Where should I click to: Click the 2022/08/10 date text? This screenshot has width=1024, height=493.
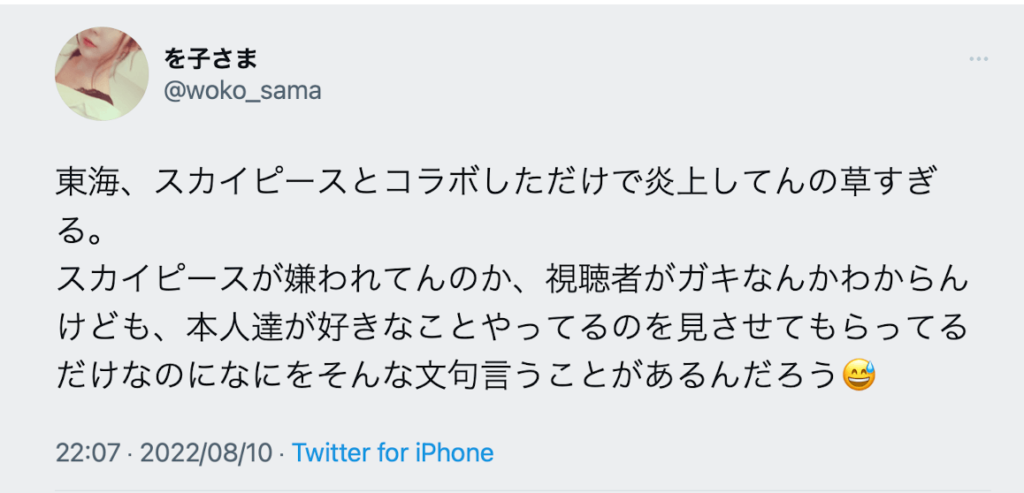click(206, 453)
